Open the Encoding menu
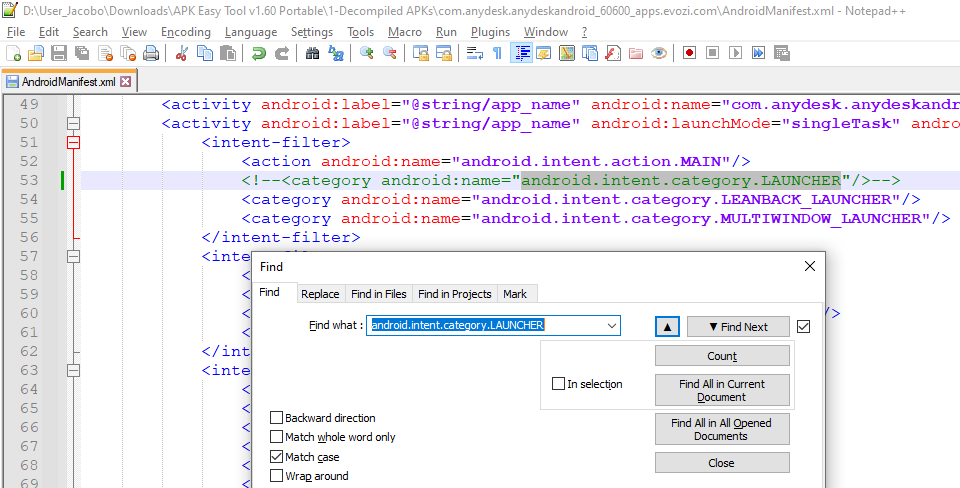Image resolution: width=960 pixels, height=488 pixels. click(186, 32)
